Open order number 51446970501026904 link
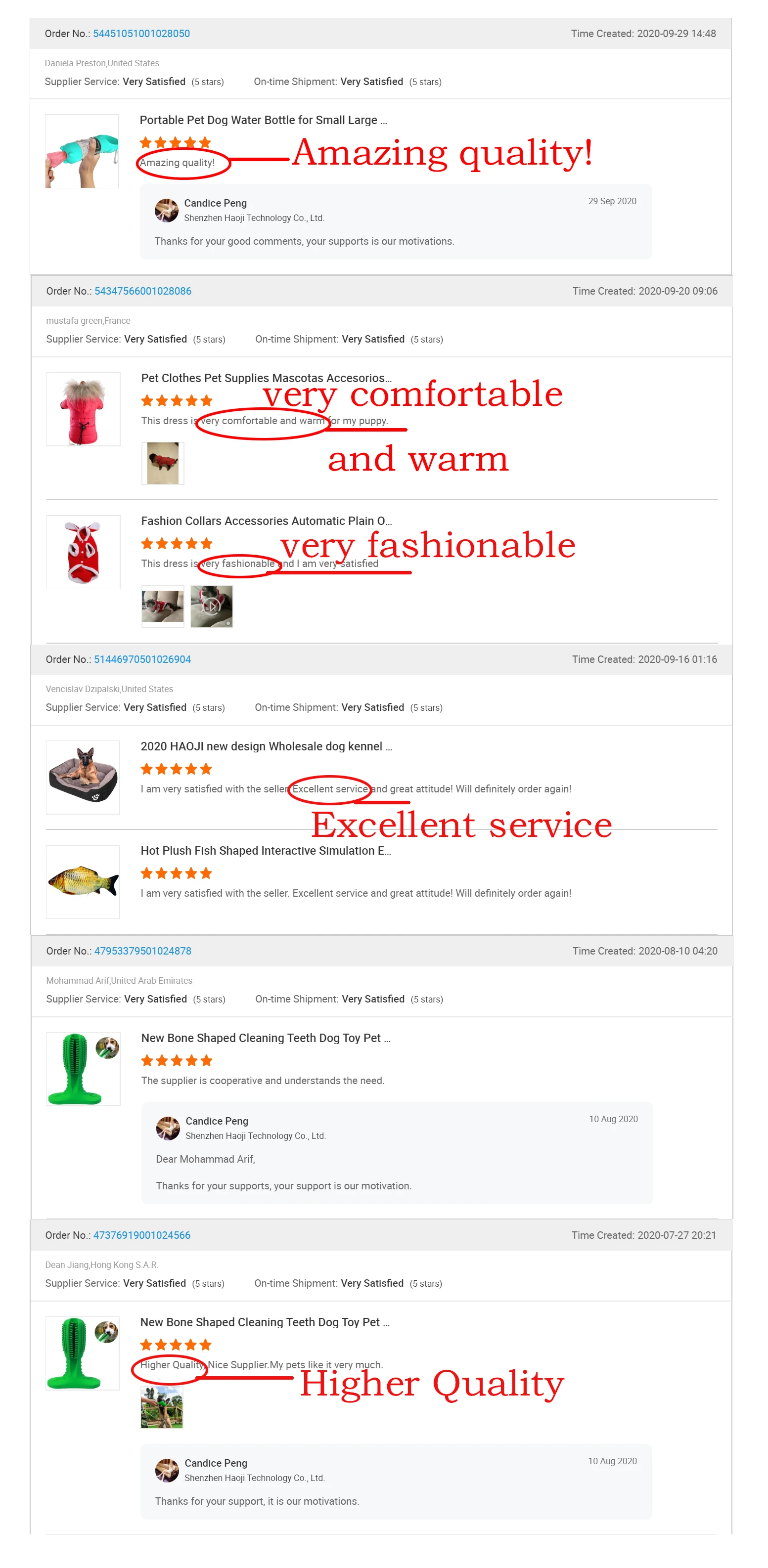Screen dimensions: 768x1568 tap(142, 659)
